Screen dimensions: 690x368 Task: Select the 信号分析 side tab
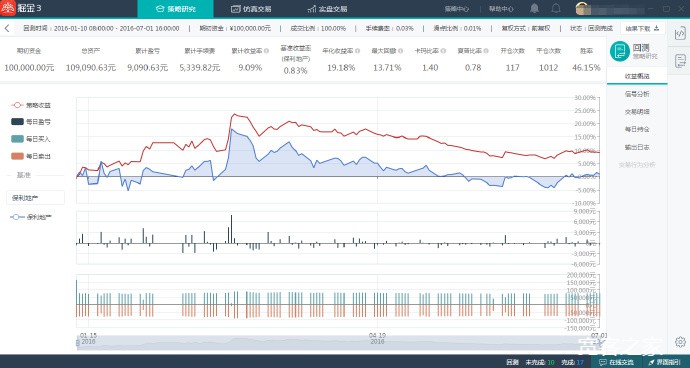point(637,94)
